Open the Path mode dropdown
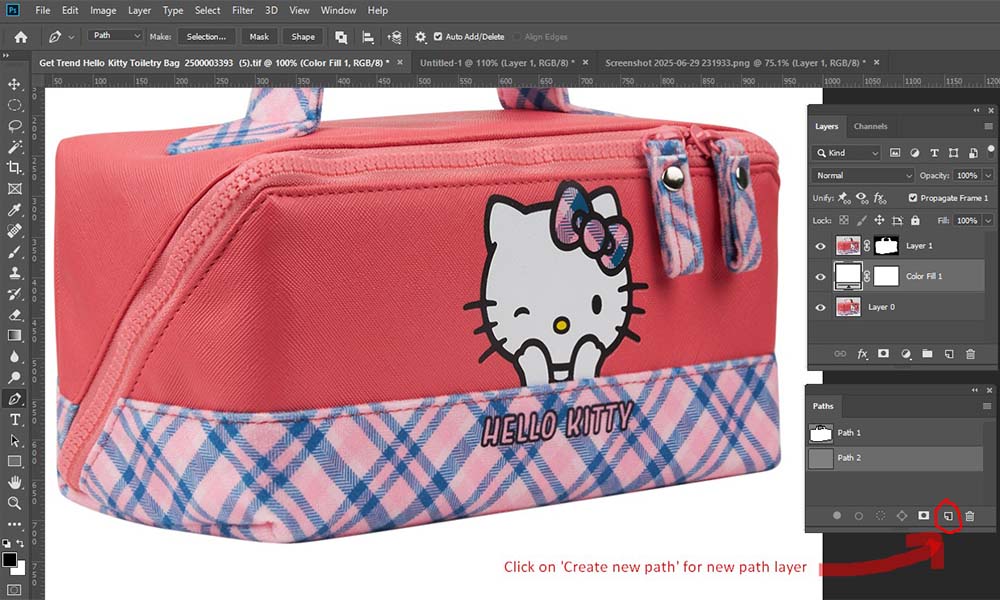 [x=115, y=36]
